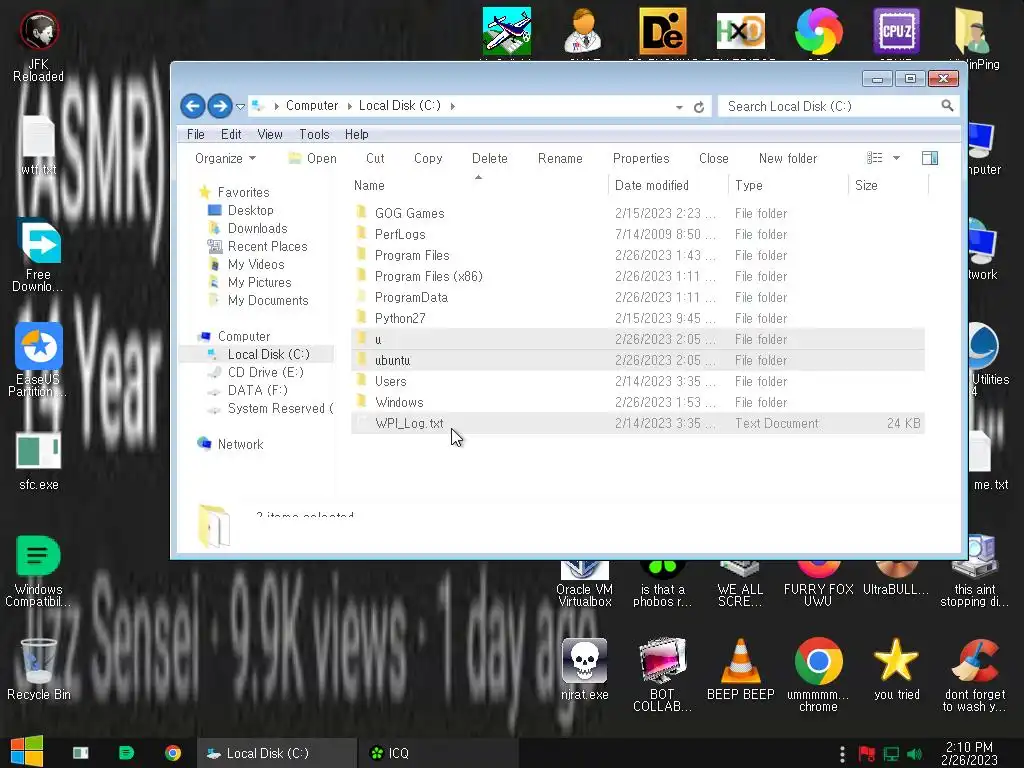
Task: Open the recent locations history dropdown
Action: 240,106
